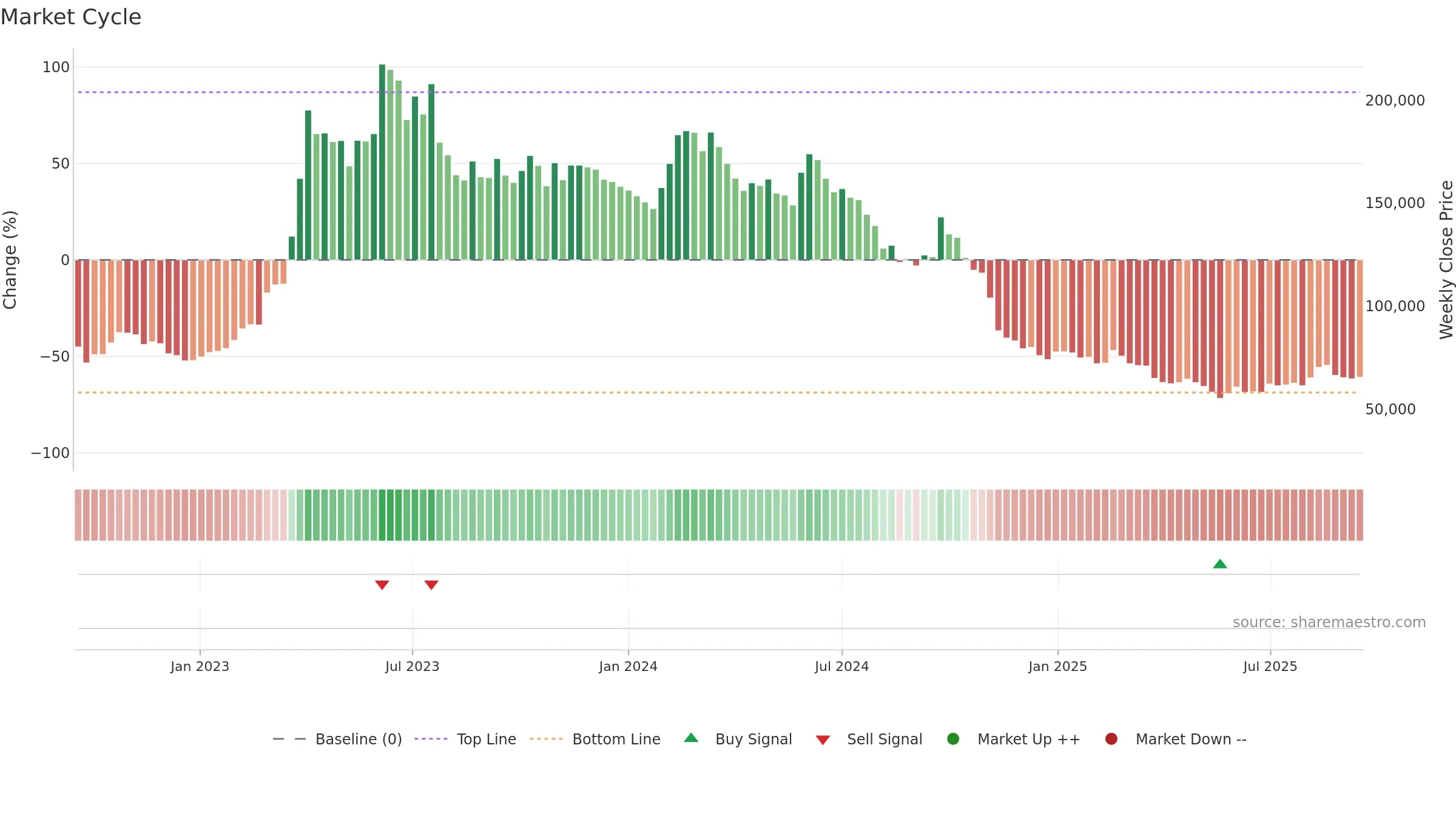Click the orange dotted Bottom Line on chart

719,393
